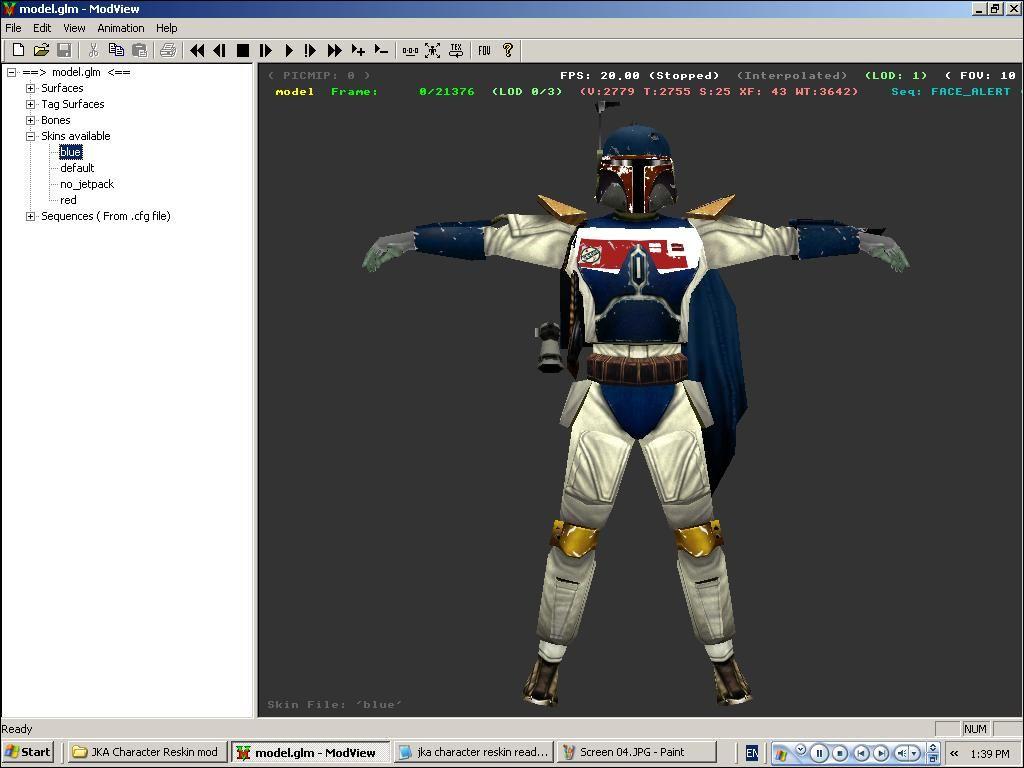Stop the animation playback

tap(242, 50)
